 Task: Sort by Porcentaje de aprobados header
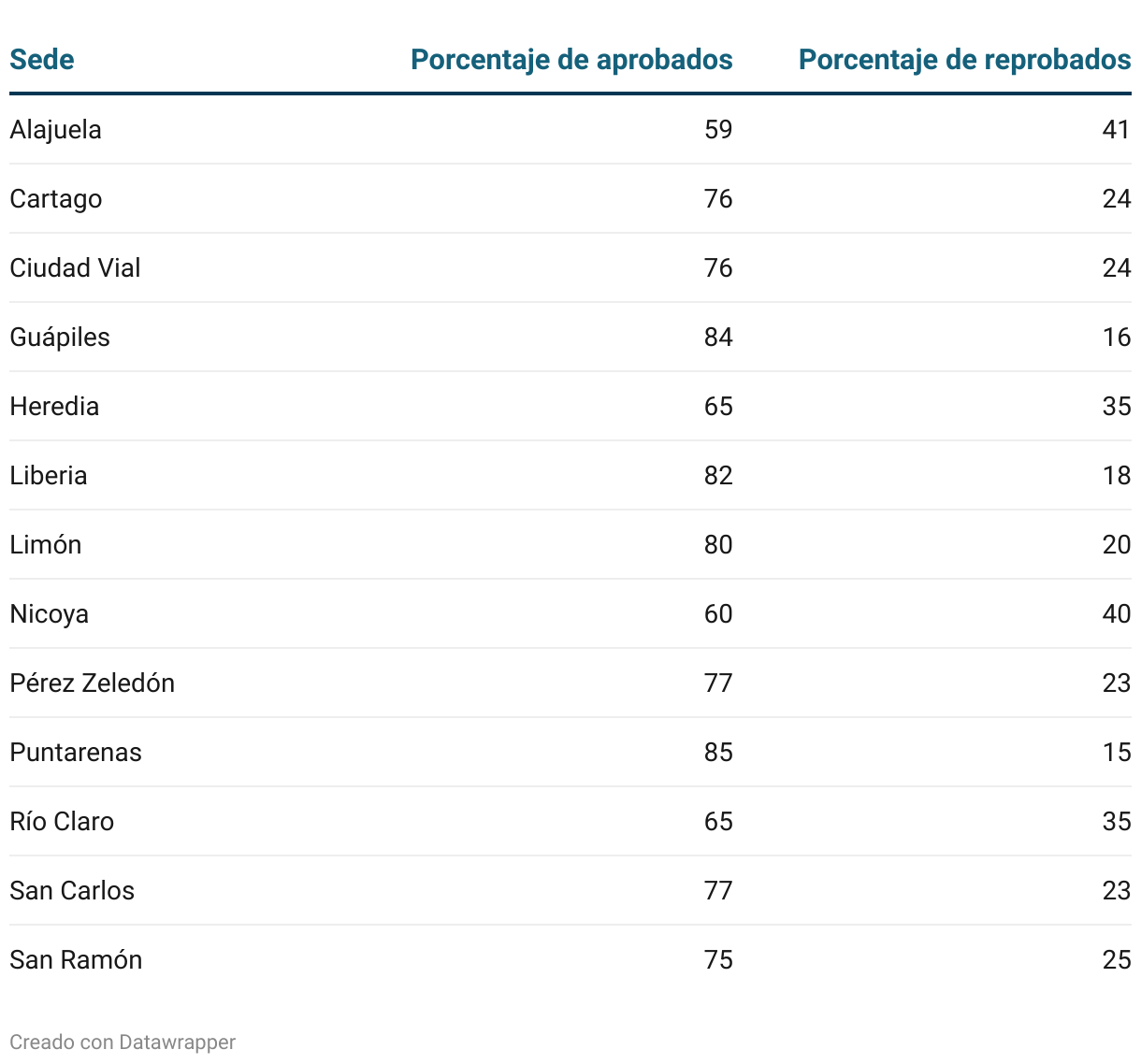[x=571, y=60]
